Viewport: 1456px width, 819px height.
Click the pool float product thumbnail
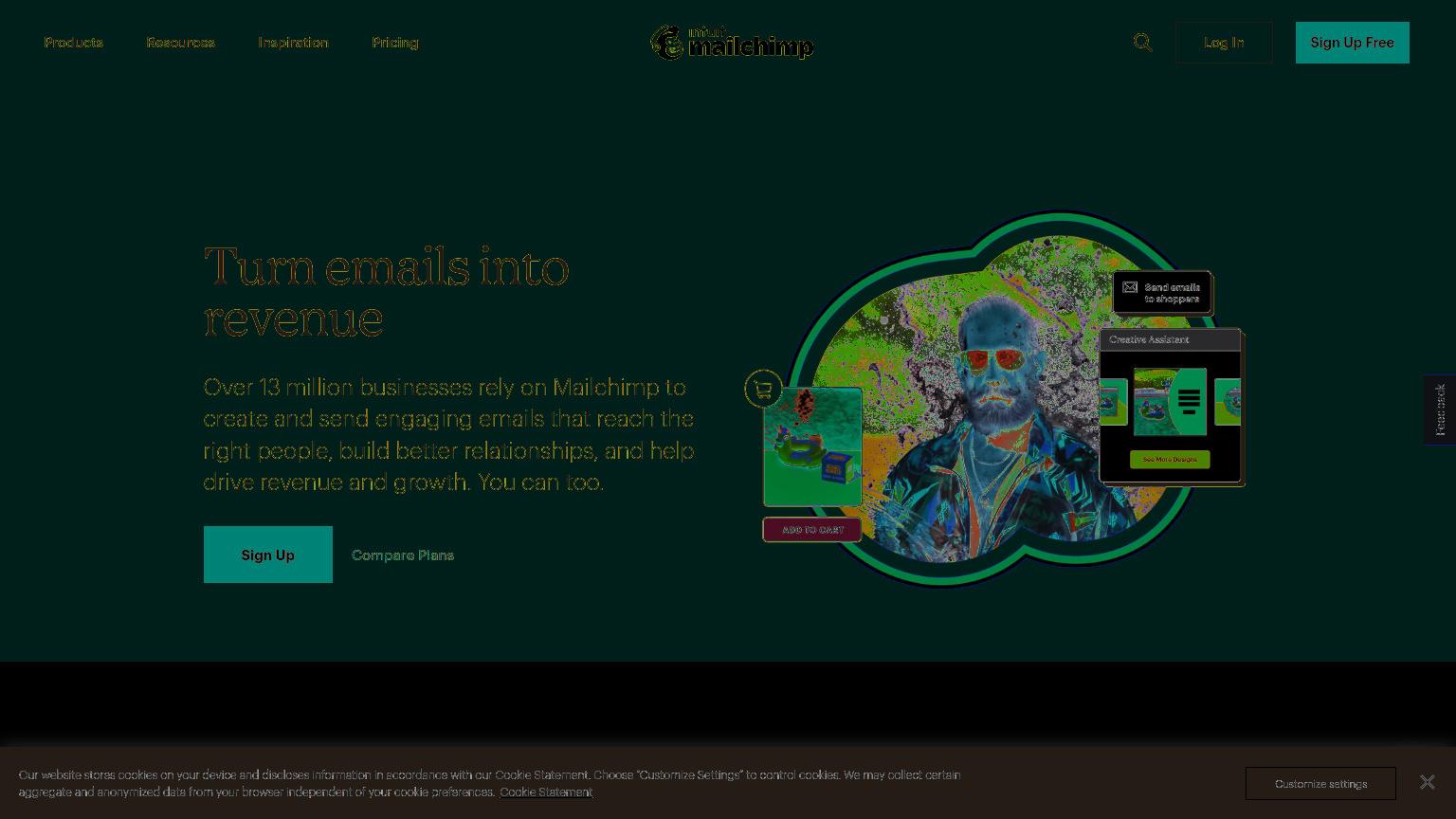click(812, 446)
